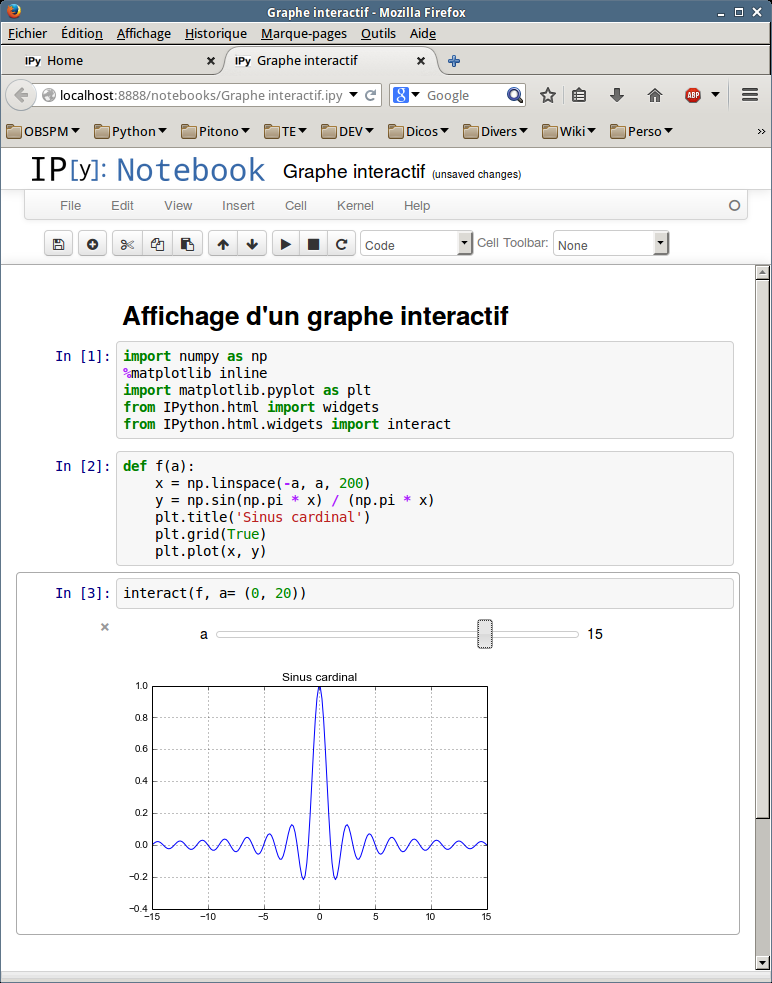Click the Graphe interactif notebook title
The height and width of the screenshot is (983, 772).
coord(354,172)
